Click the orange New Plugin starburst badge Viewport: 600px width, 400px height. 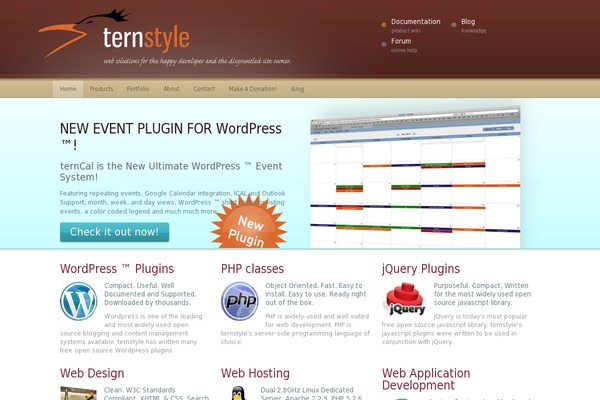tap(248, 222)
